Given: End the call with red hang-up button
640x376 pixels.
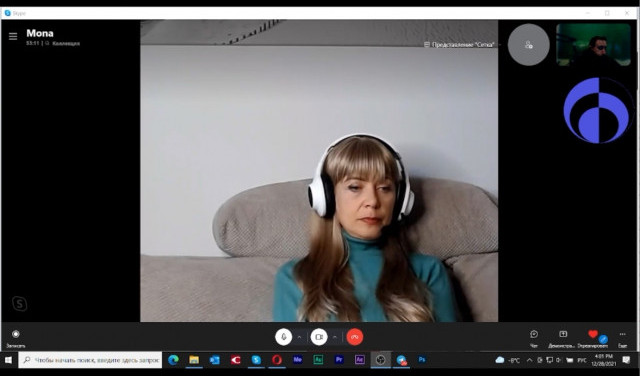Looking at the screenshot, I should pyautogui.click(x=354, y=337).
